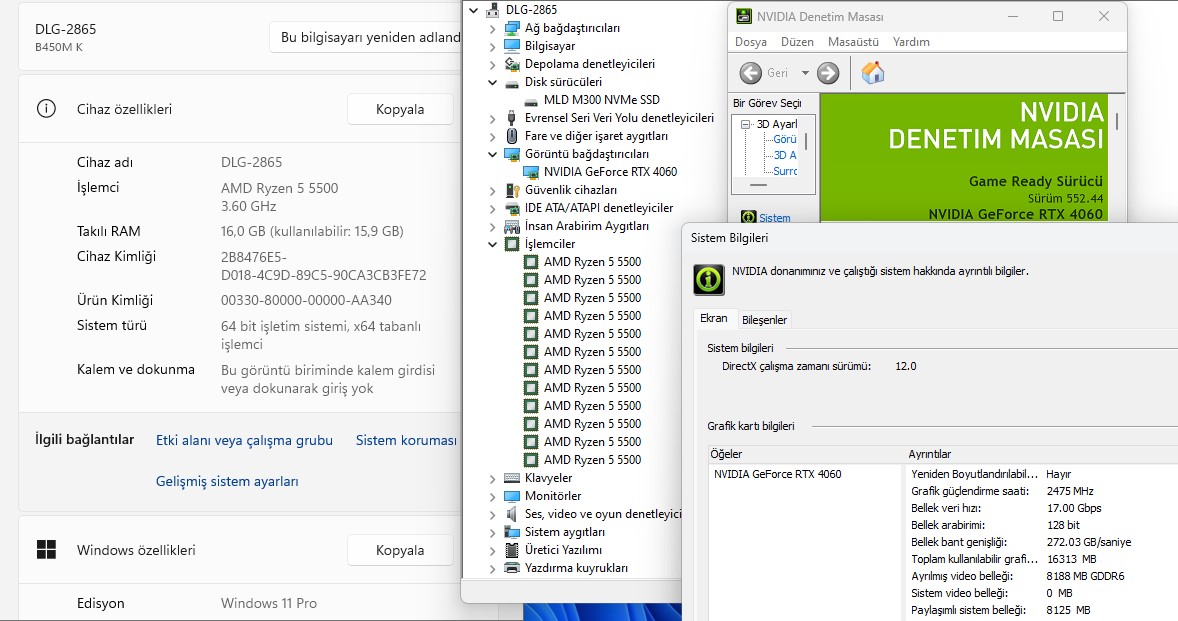Screen dimensions: 1178x621
Task: Click the "00330-80000-00000-AA340" product ID
Action: tap(306, 300)
